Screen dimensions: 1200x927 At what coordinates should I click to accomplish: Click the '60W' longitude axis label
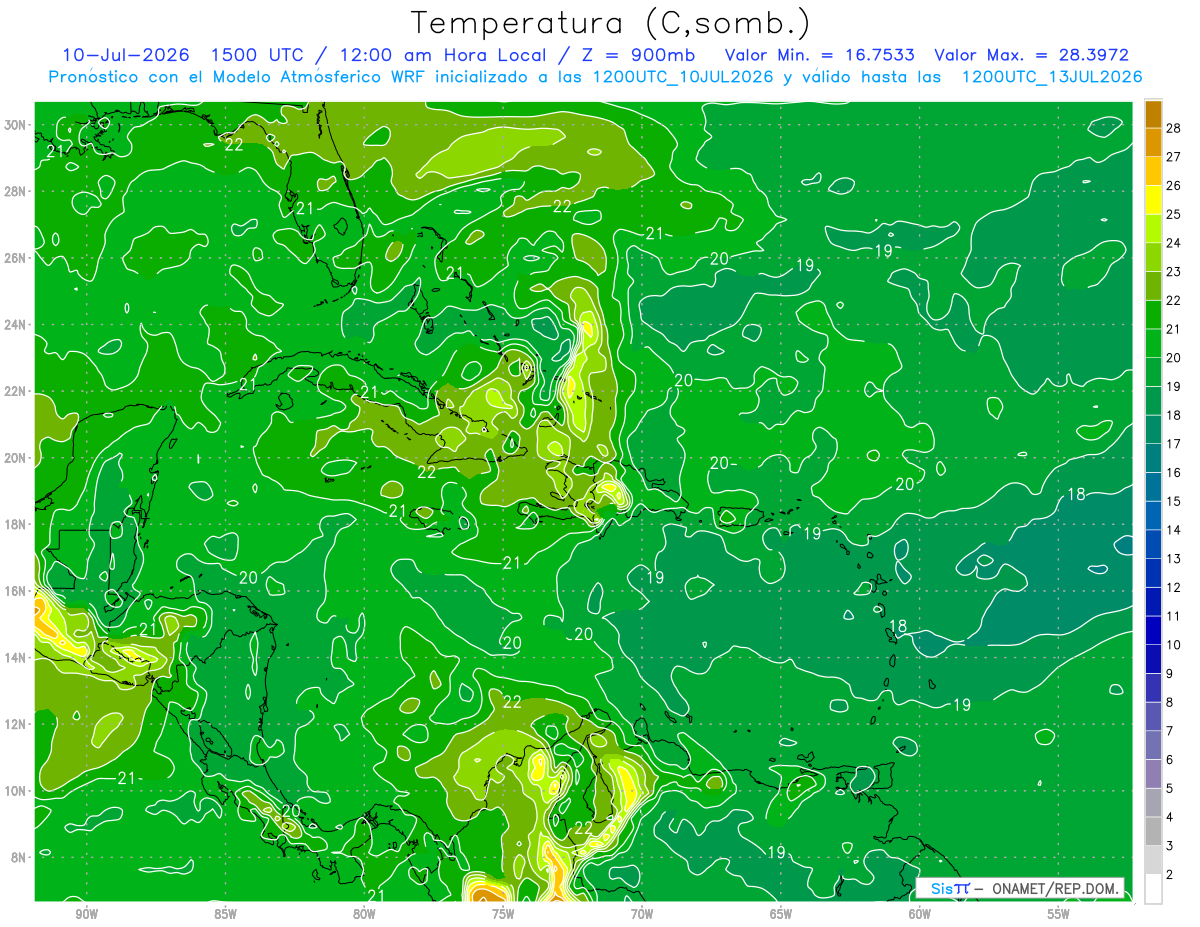click(x=920, y=914)
